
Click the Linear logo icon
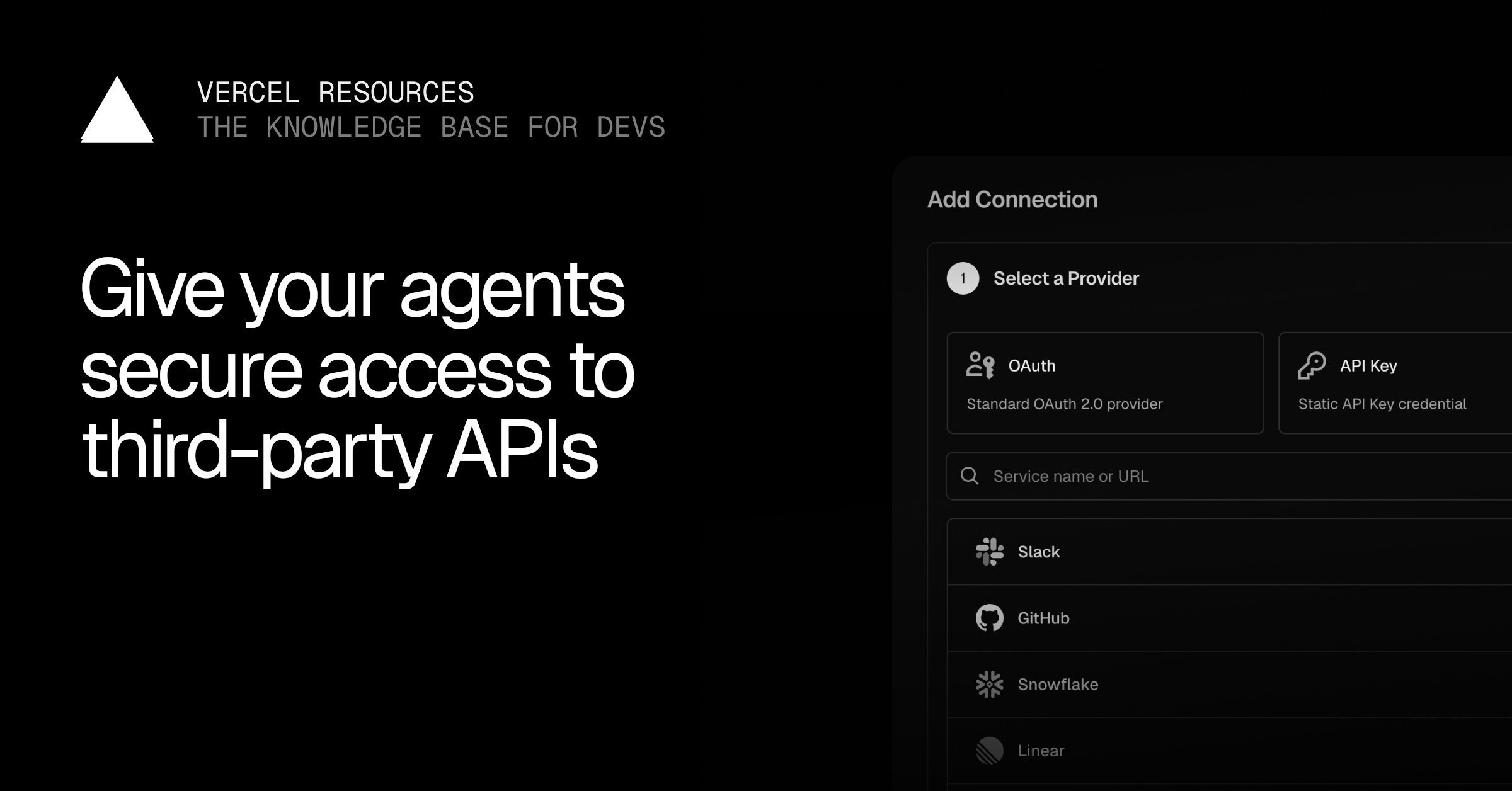[990, 751]
